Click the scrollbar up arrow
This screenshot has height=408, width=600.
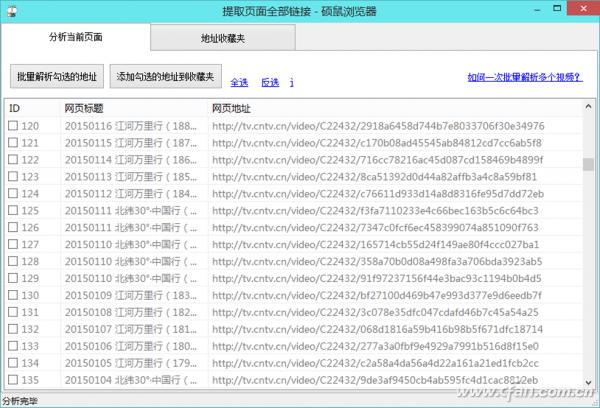pyautogui.click(x=588, y=107)
